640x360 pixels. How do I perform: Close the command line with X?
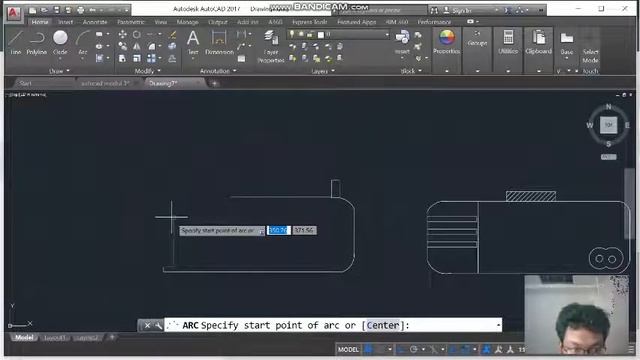coord(147,325)
